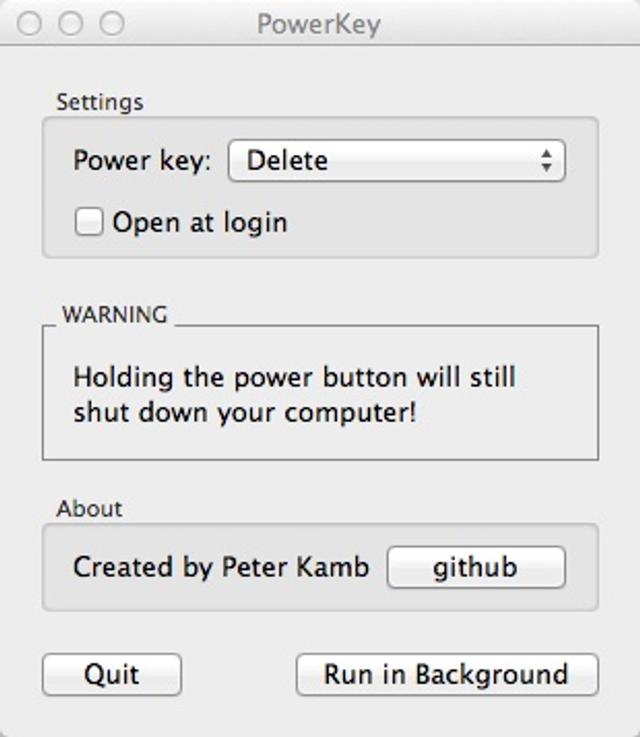
Task: Click the up-down arrows on Delete popup
Action: click(x=546, y=161)
